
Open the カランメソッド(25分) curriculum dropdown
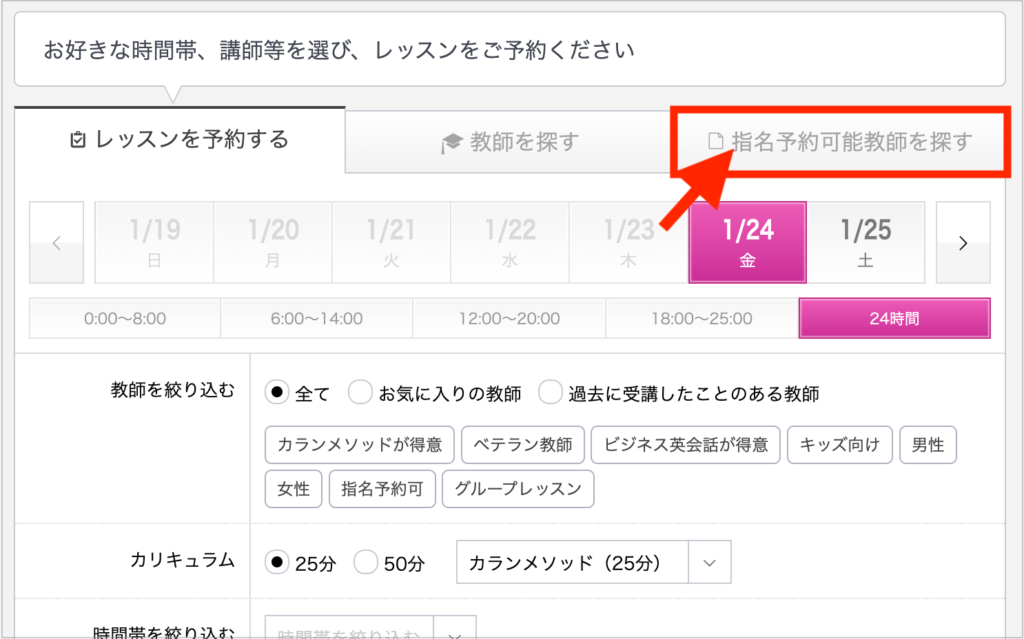[594, 562]
